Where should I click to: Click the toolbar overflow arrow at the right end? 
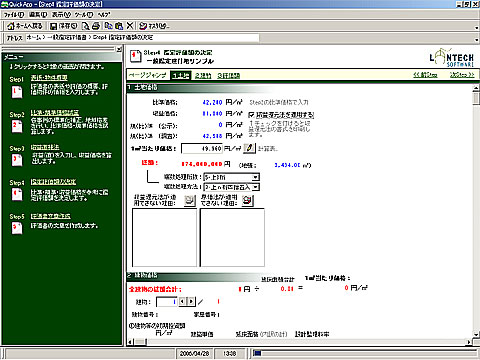(x=477, y=28)
